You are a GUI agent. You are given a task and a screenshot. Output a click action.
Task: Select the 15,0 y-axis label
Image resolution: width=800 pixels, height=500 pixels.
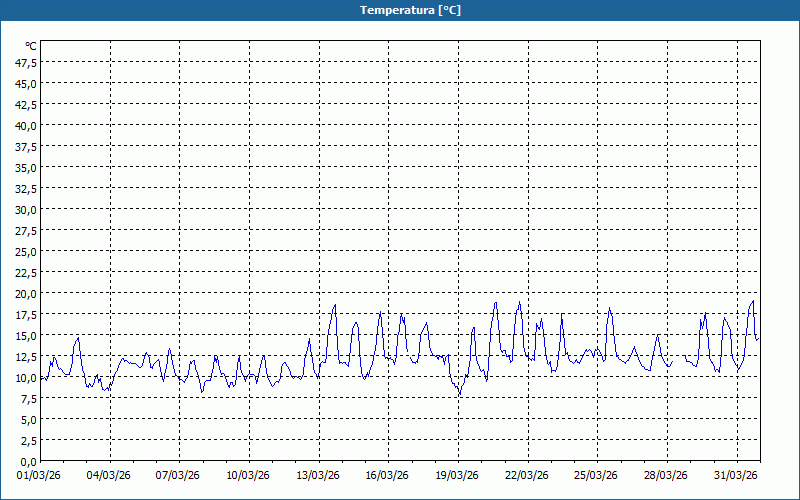coord(27,336)
